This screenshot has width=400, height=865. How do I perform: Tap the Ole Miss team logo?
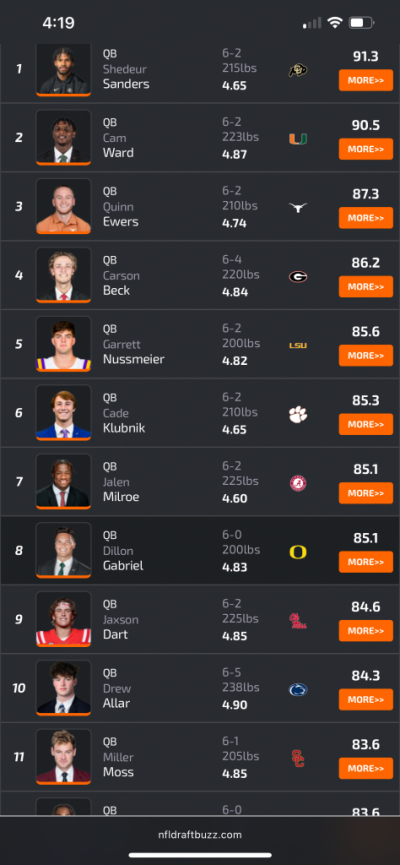coord(298,621)
